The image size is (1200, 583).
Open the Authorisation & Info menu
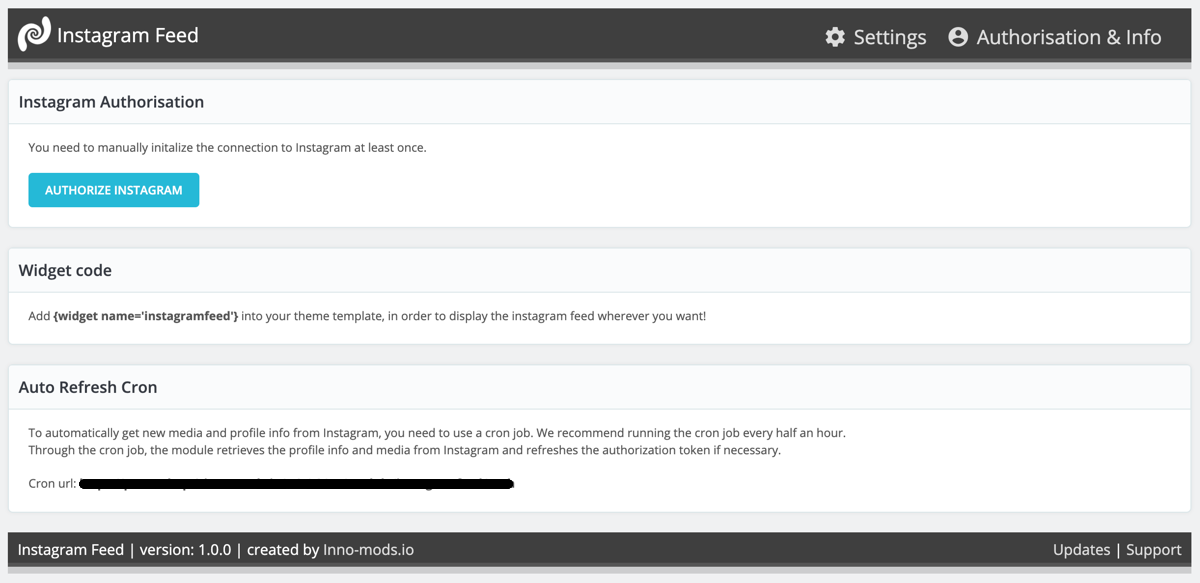(x=1069, y=36)
